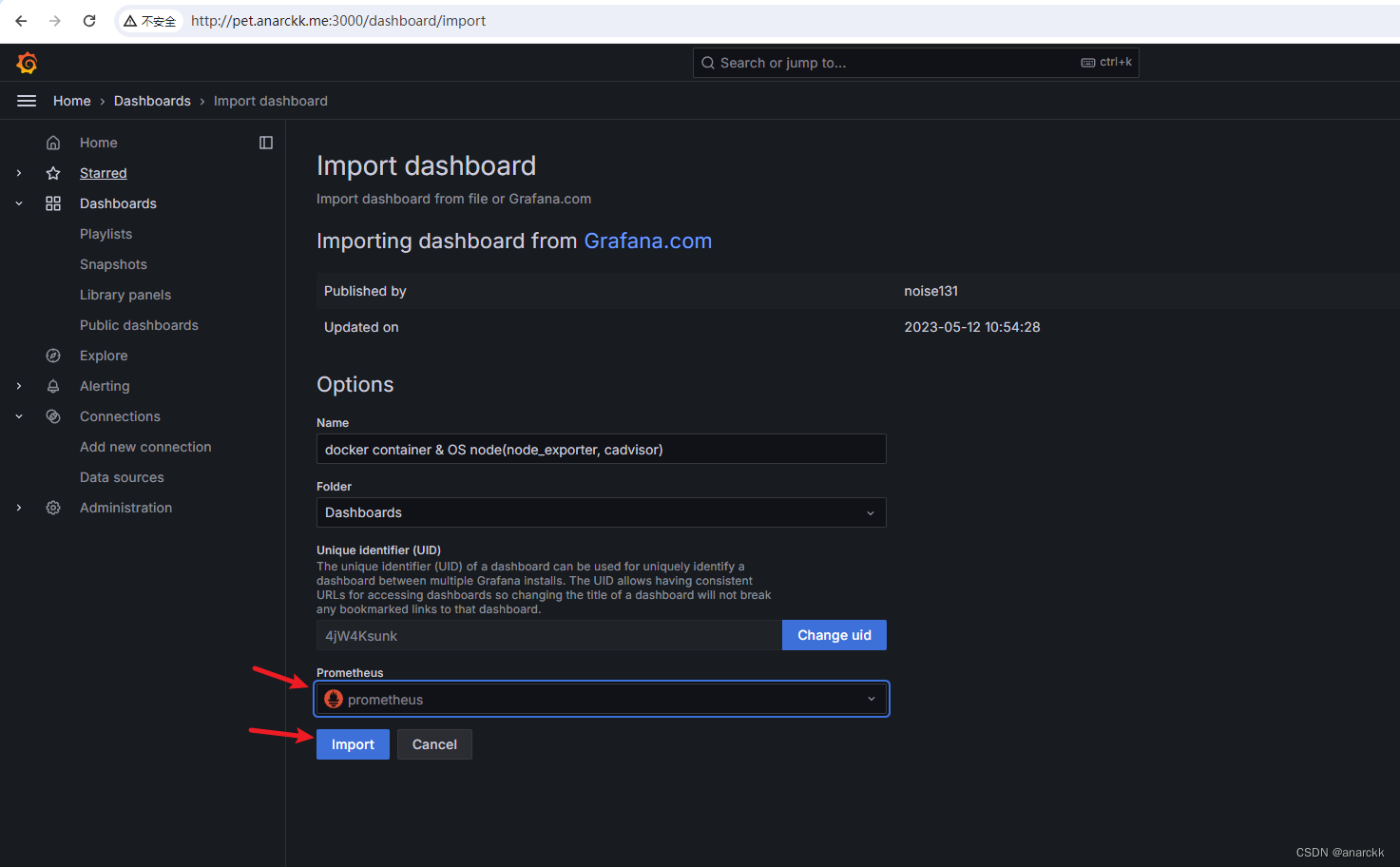Open the Starred sidebar item
Image resolution: width=1400 pixels, height=867 pixels.
104,173
